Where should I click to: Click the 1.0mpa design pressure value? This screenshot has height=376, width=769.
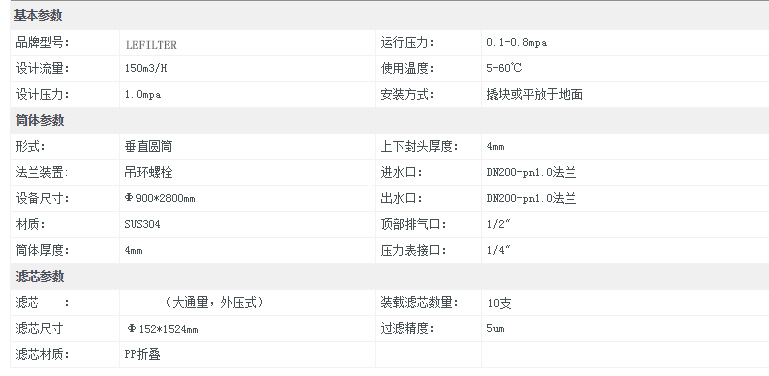[x=143, y=95]
